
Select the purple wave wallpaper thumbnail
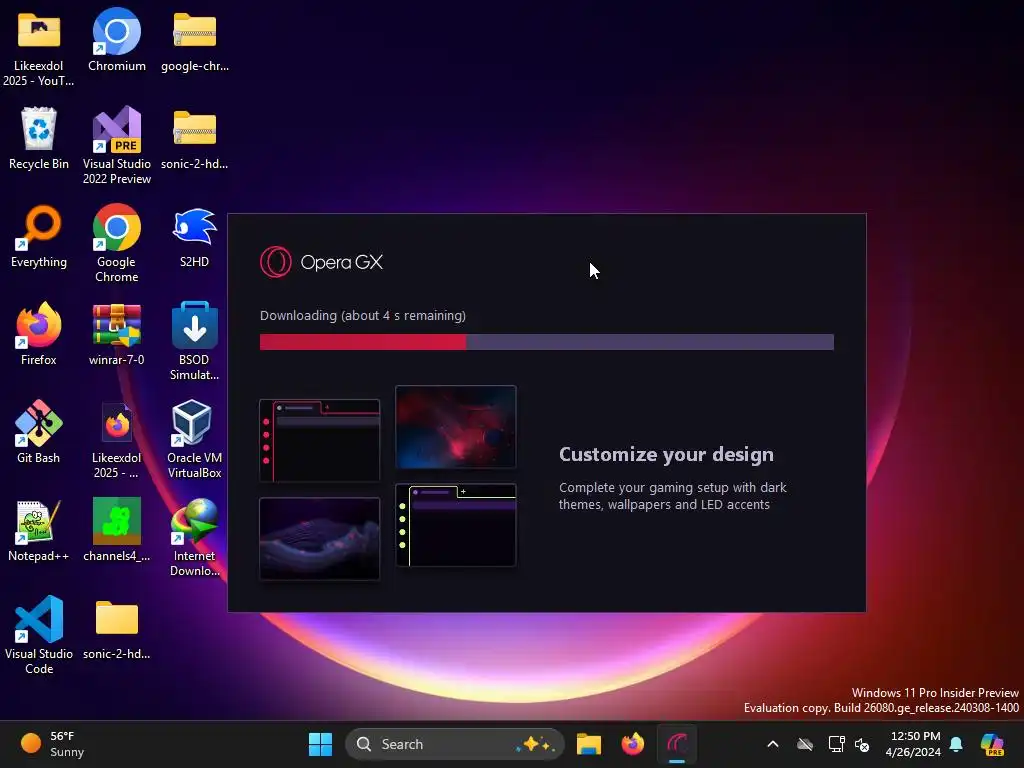(319, 539)
